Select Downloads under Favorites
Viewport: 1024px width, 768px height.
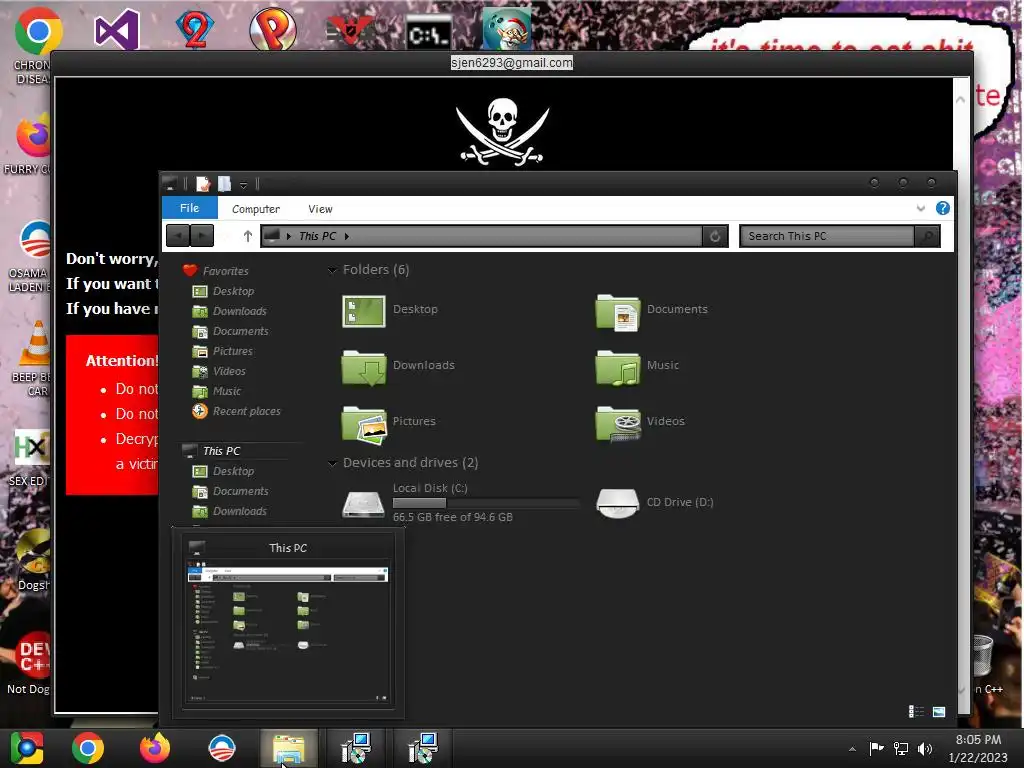point(229,312)
